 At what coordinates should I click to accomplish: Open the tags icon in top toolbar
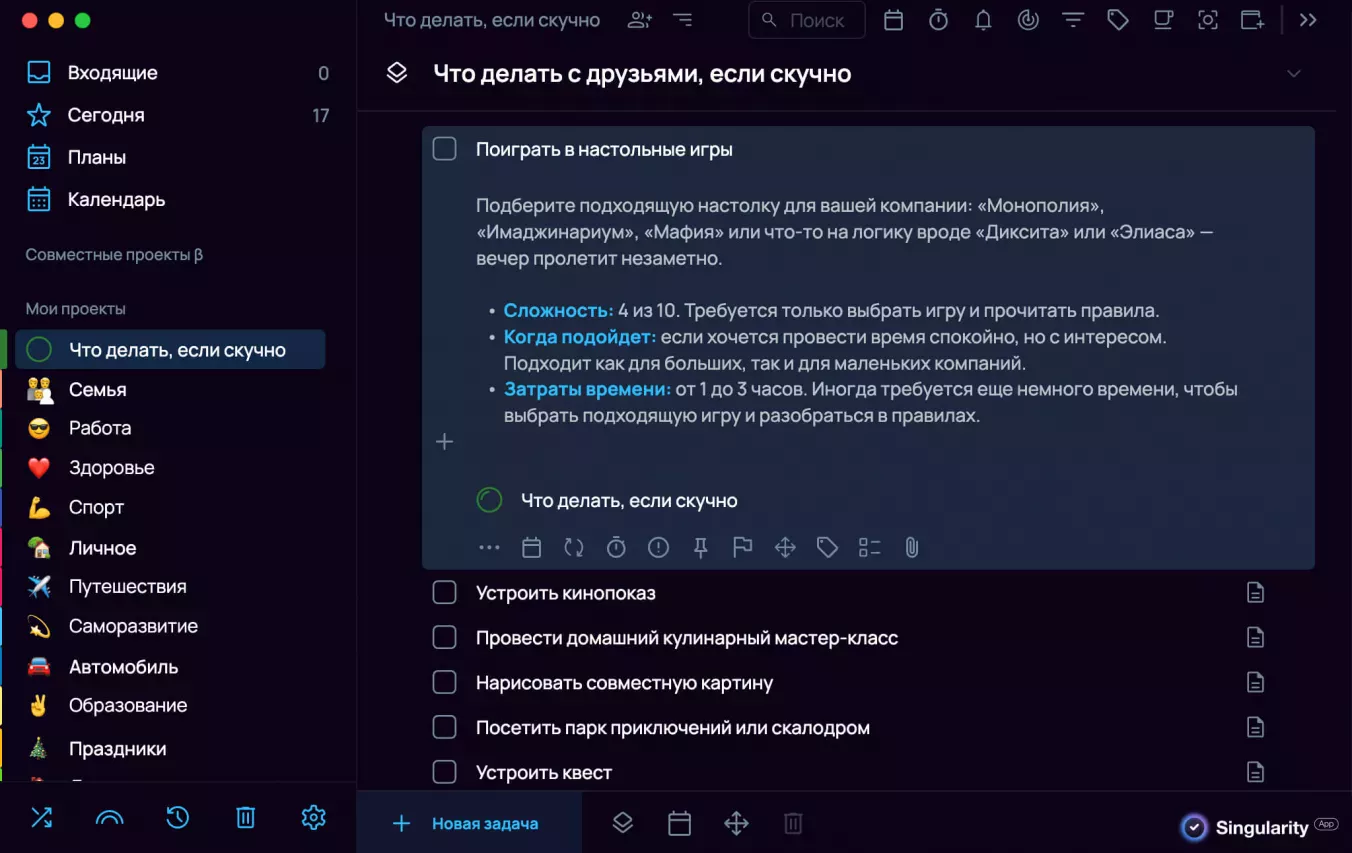click(x=1118, y=20)
